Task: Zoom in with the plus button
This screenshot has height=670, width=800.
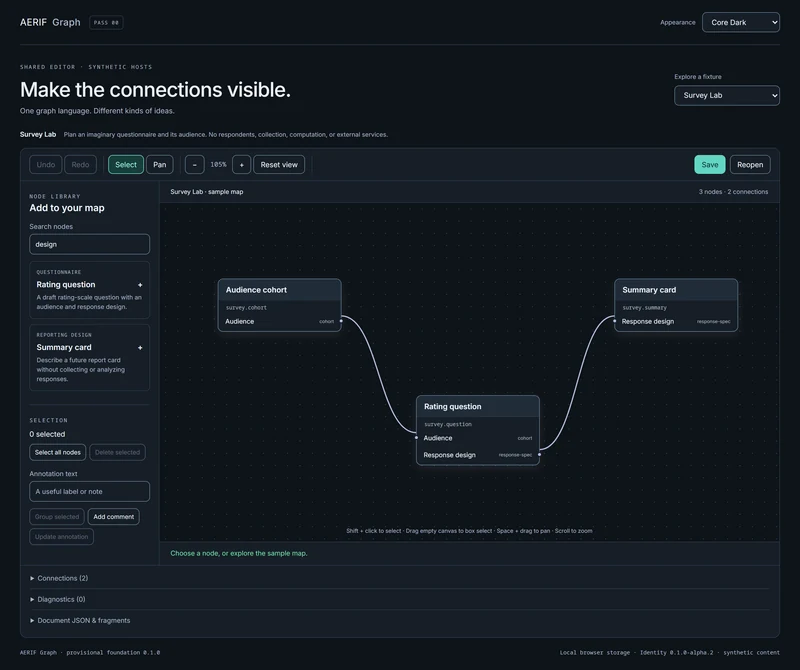Action: point(242,165)
